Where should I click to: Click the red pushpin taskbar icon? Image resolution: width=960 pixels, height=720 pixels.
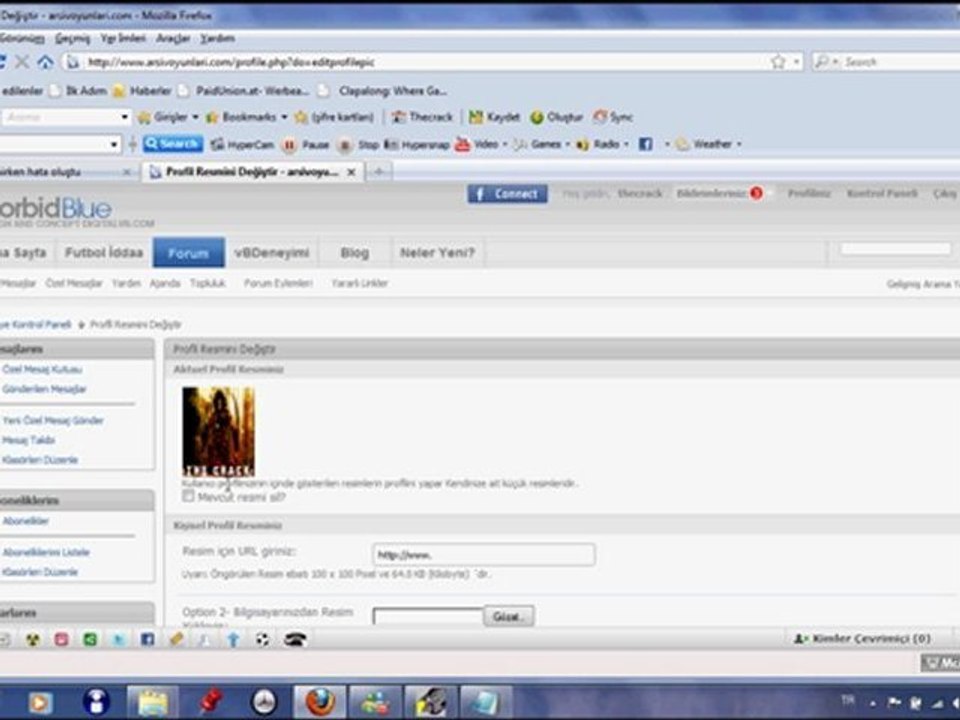[209, 702]
